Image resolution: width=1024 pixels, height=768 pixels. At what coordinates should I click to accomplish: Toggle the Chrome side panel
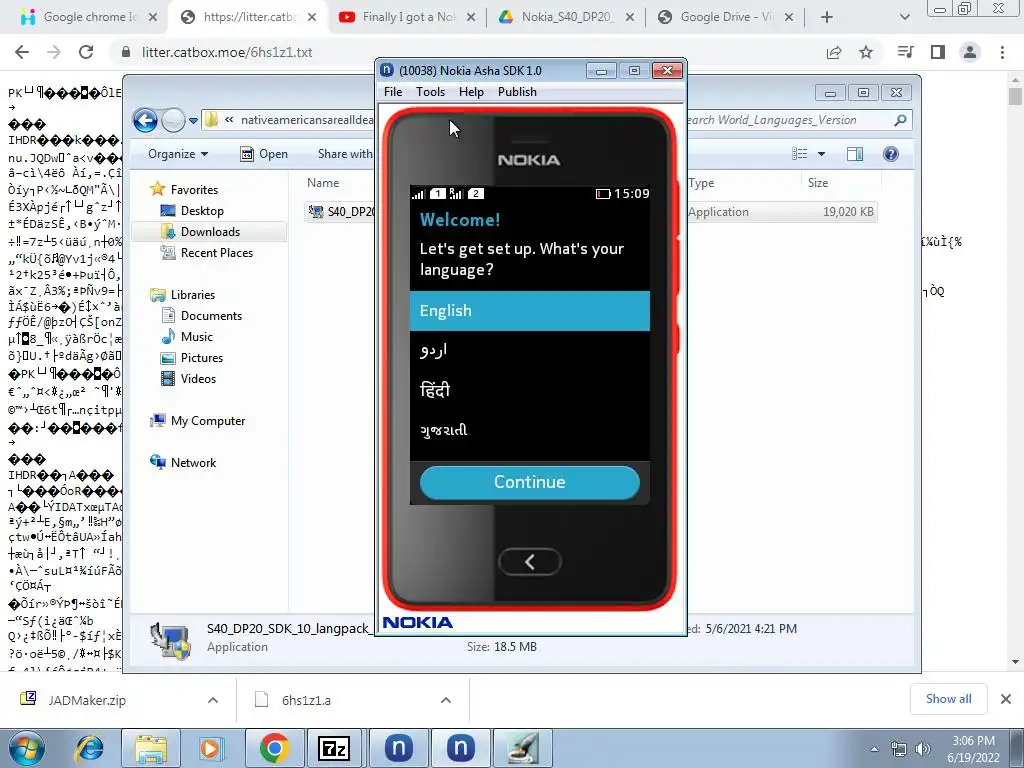point(938,52)
